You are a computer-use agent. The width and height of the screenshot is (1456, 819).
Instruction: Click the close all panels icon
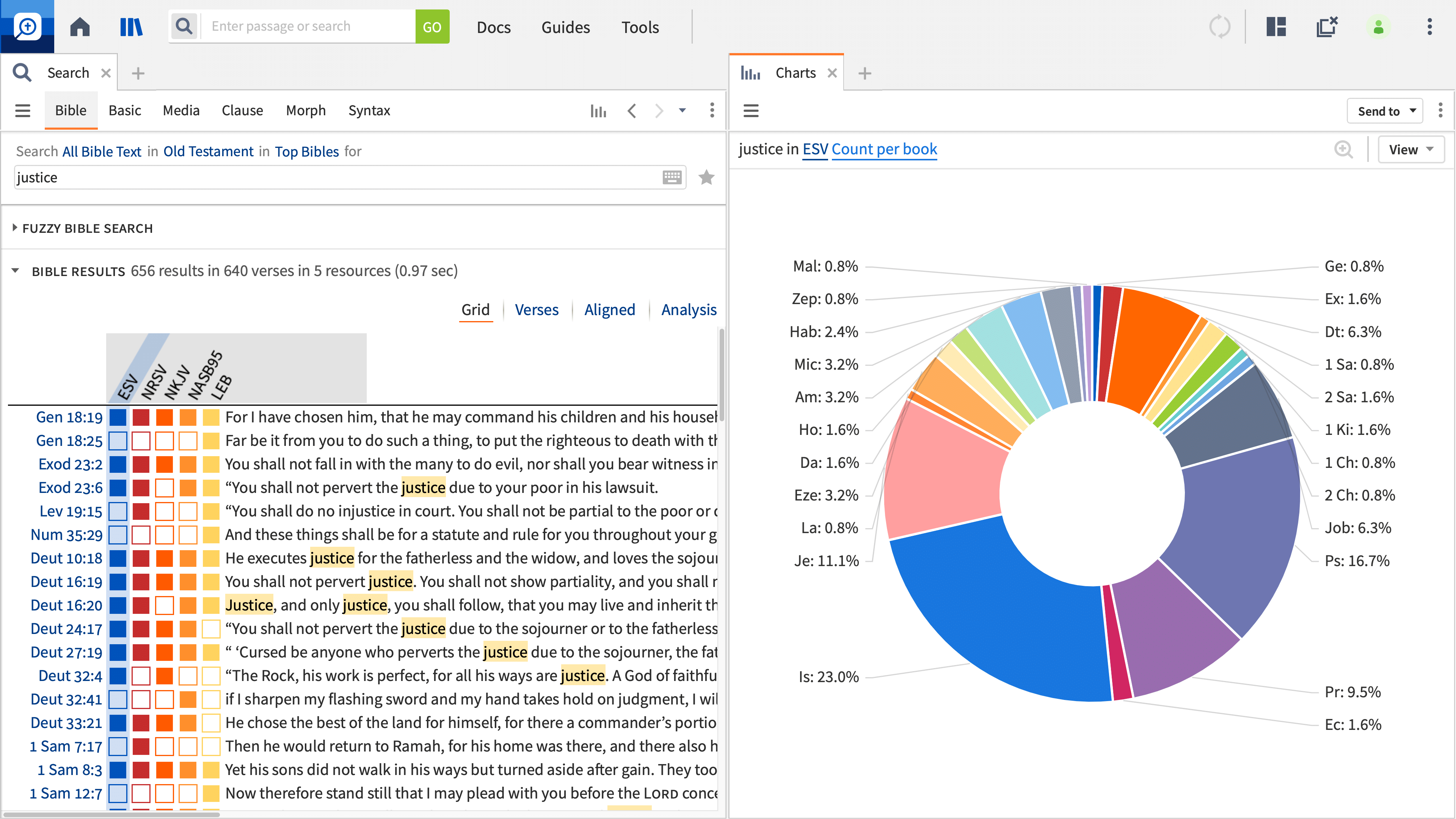click(1327, 27)
